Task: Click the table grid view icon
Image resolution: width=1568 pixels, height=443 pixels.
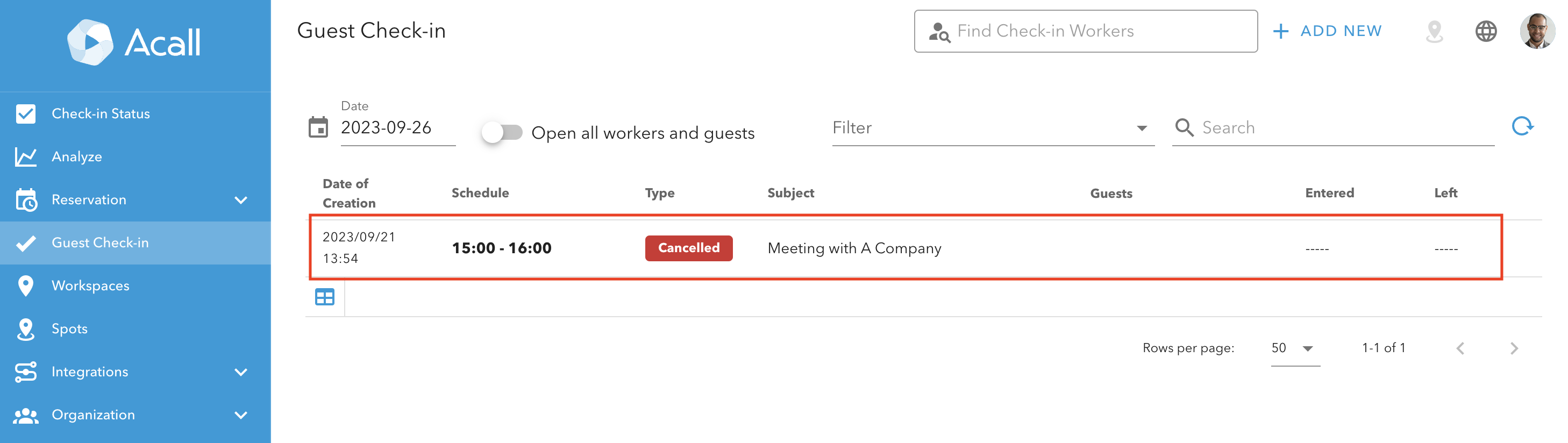Action: 324,297
